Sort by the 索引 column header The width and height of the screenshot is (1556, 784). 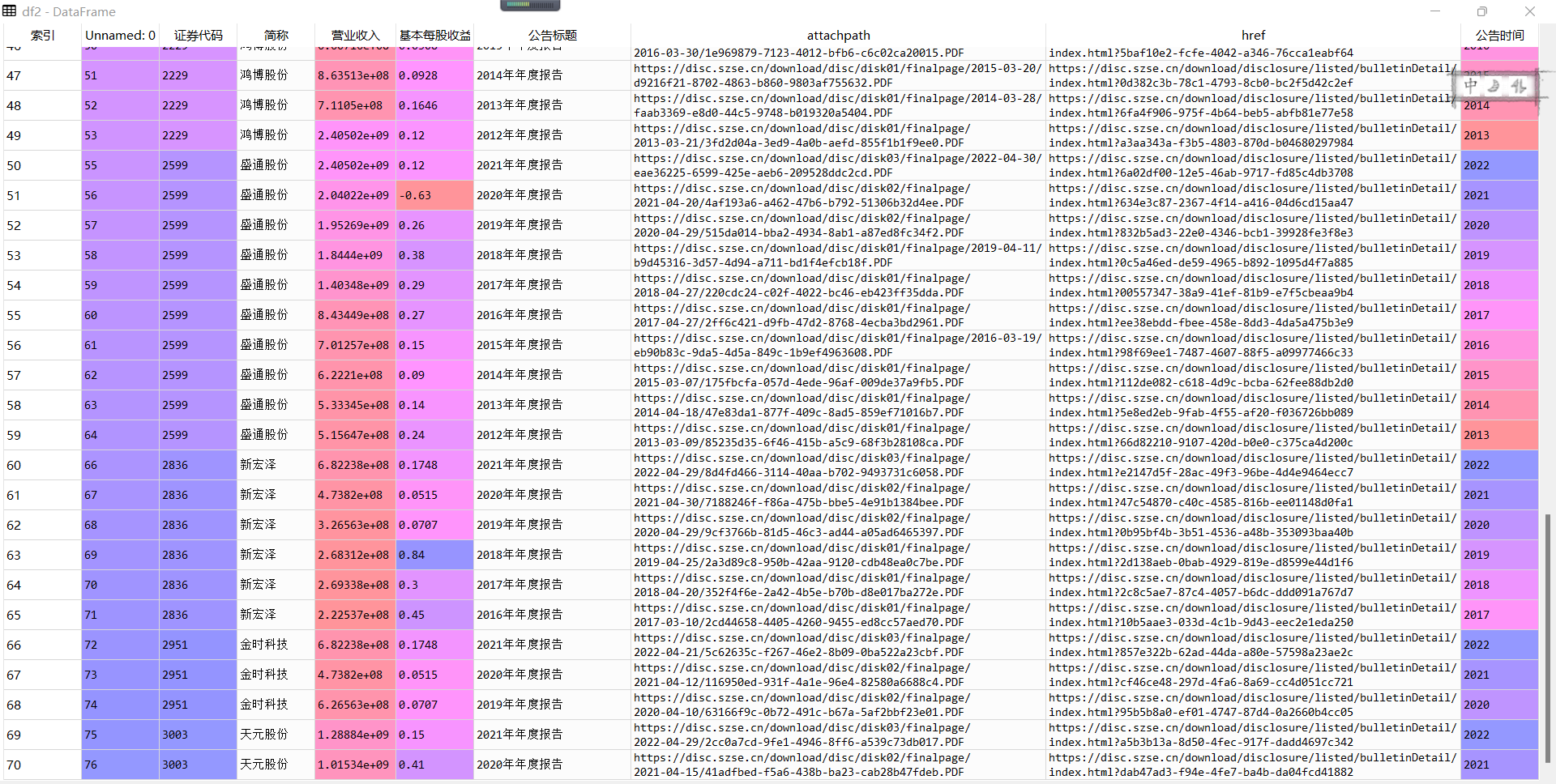tap(42, 35)
